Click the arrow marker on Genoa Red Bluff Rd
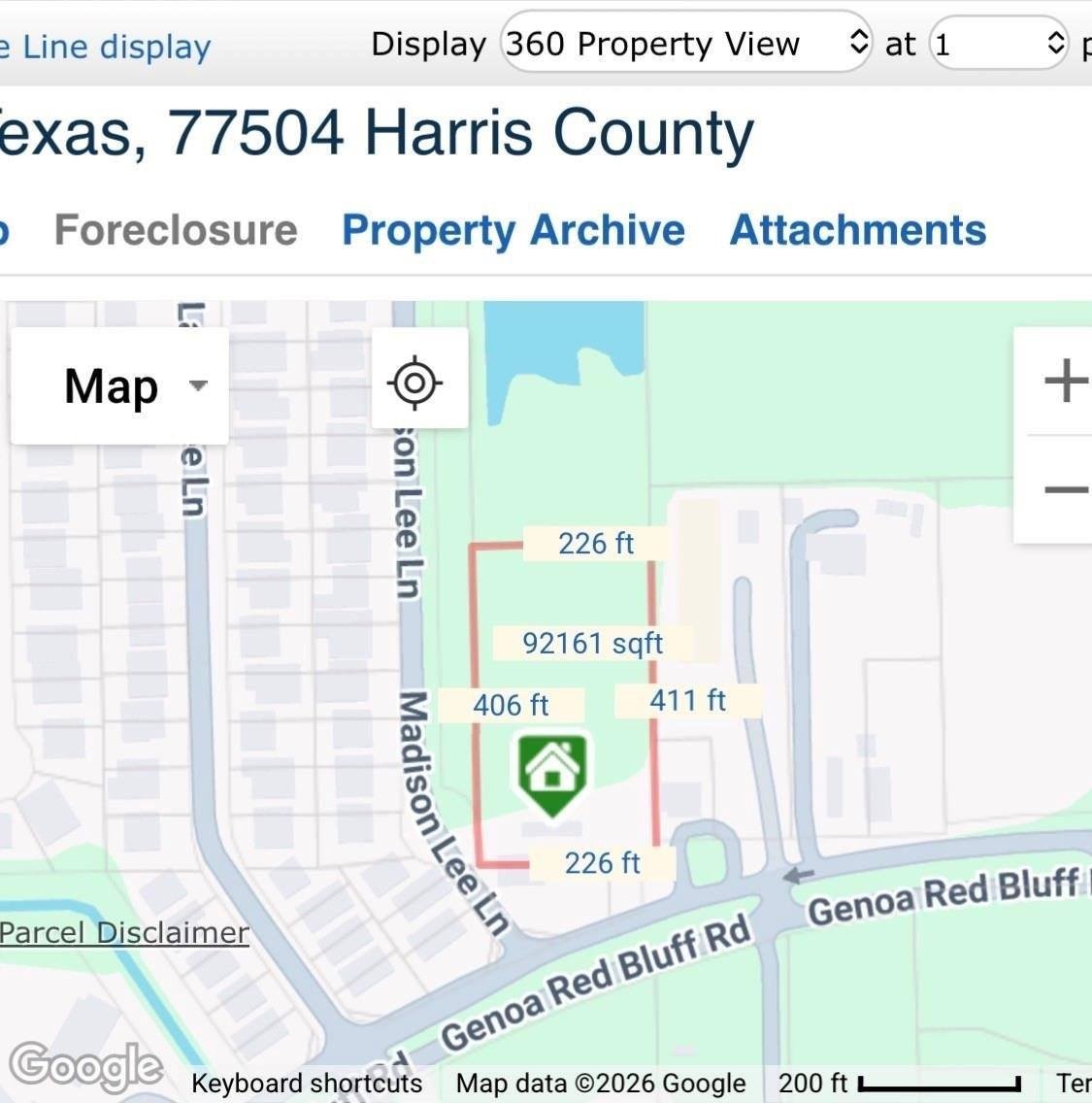 797,876
